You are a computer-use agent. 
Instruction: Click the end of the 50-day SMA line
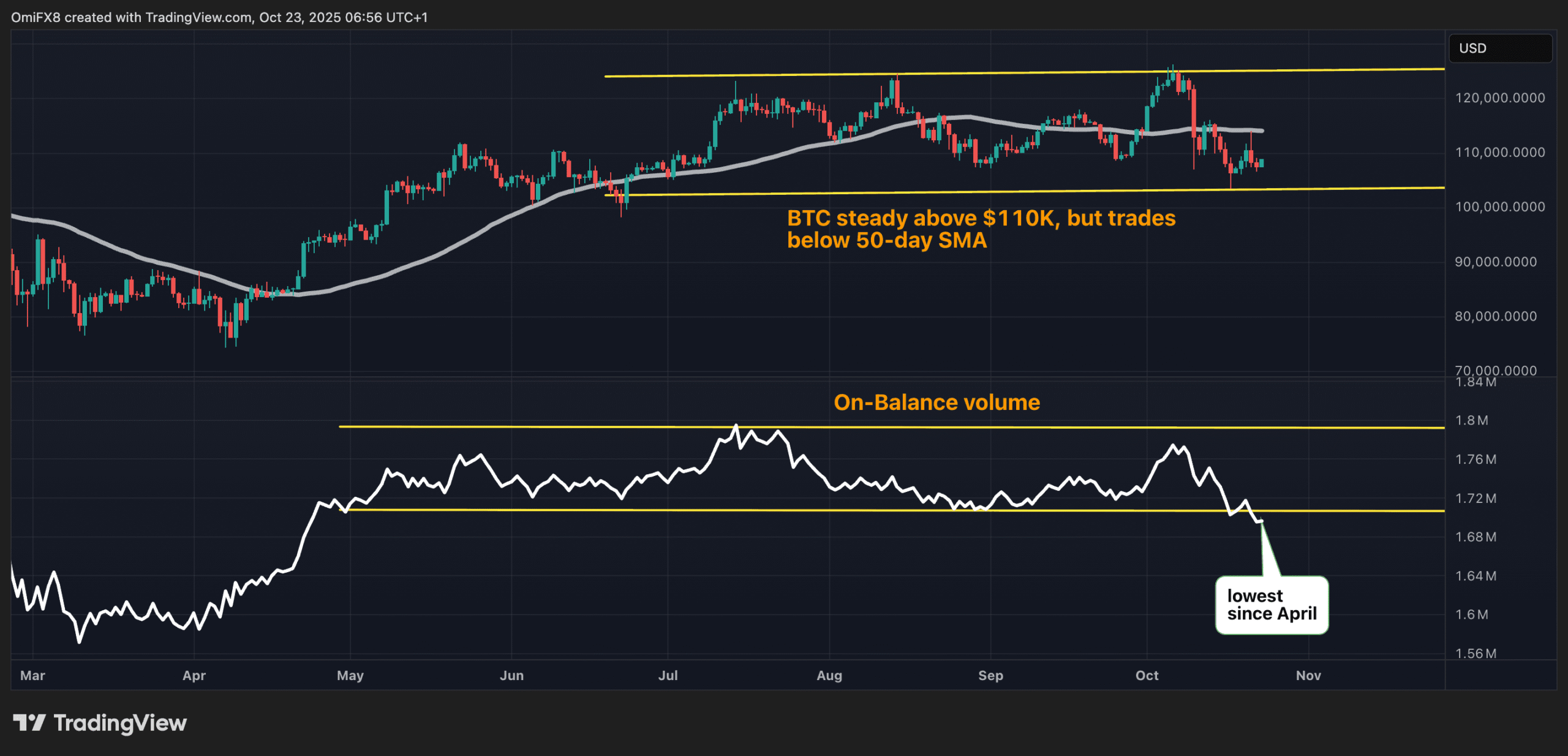1261,130
